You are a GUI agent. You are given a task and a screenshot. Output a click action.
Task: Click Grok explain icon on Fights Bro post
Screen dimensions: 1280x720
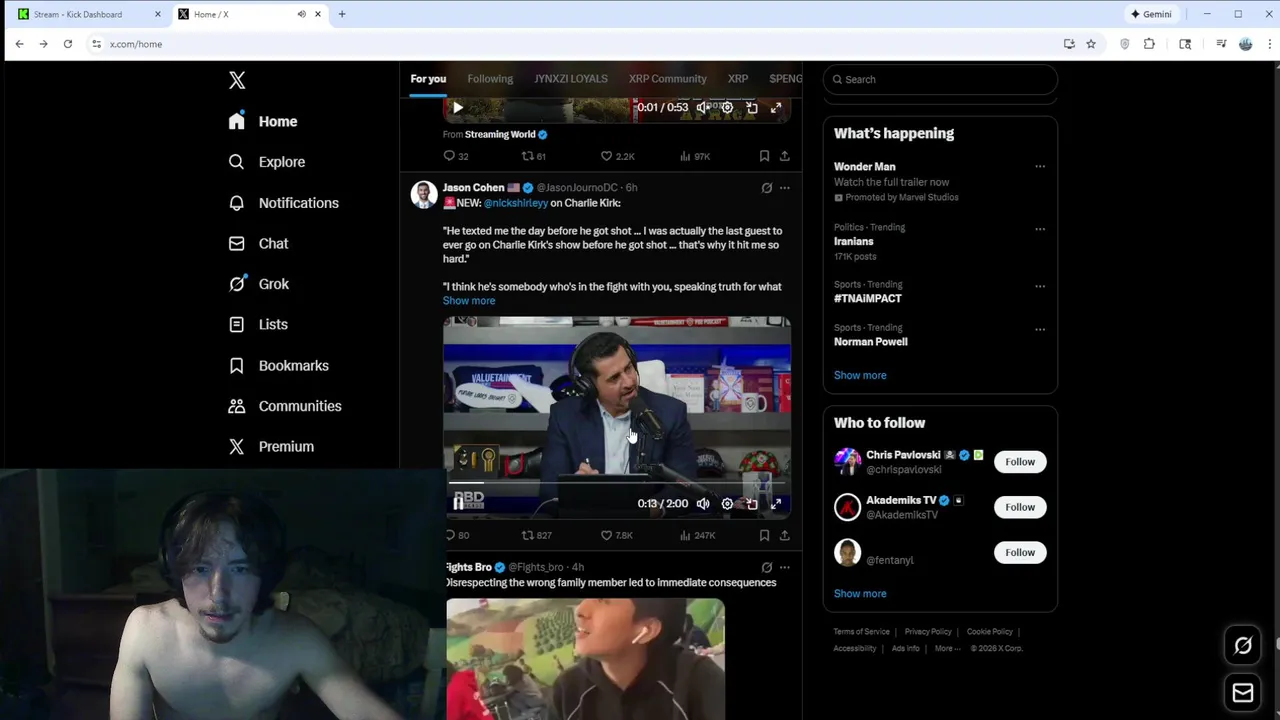pos(767,567)
